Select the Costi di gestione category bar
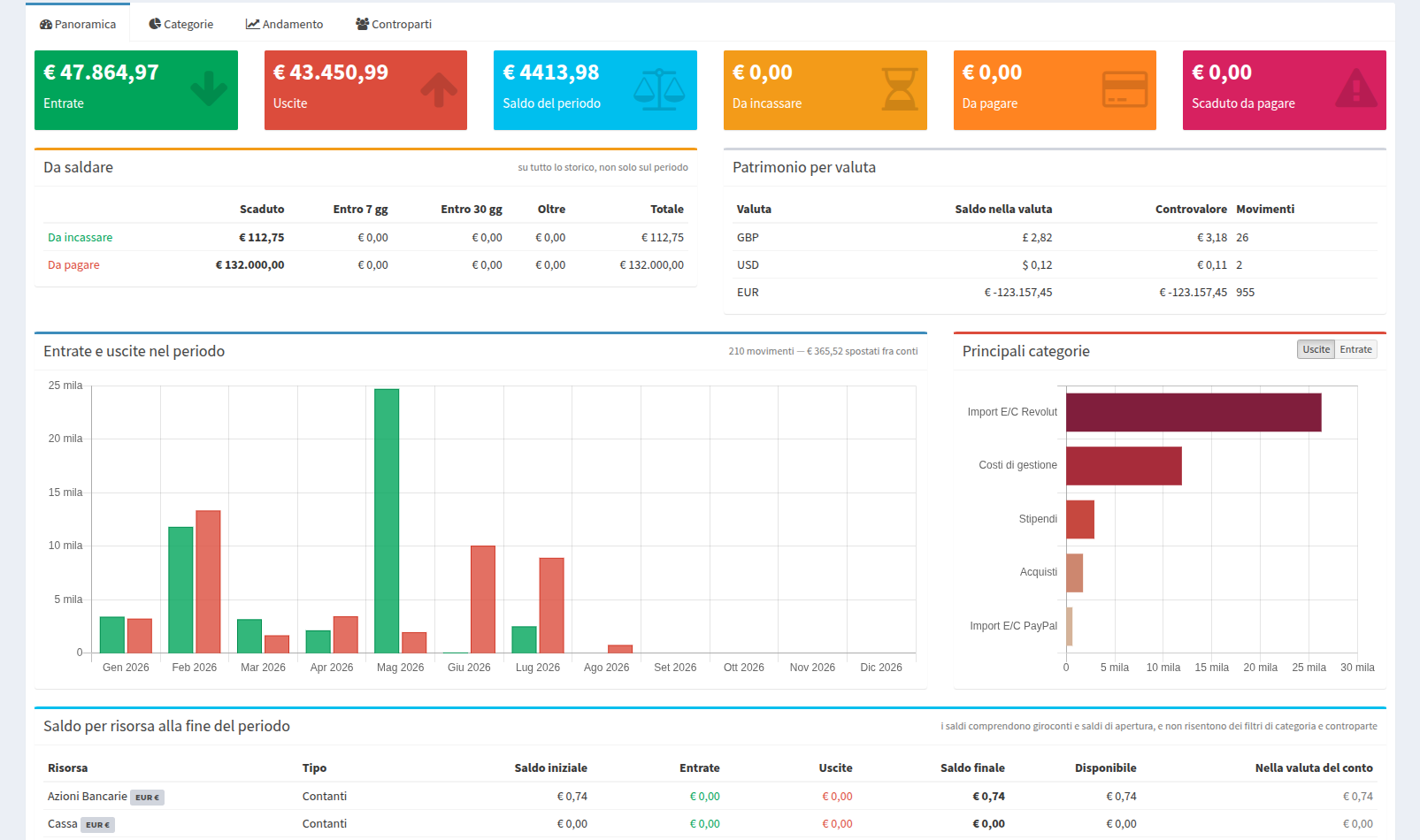Viewport: 1420px width, 840px height. [1124, 466]
